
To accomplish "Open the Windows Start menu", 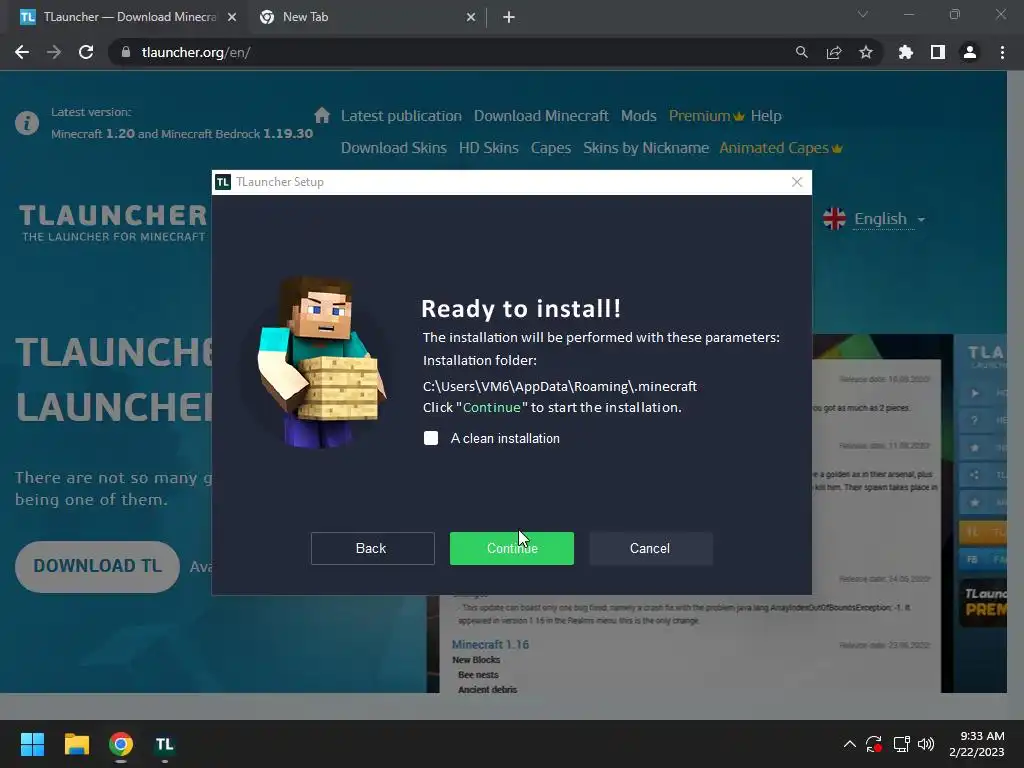I will (32, 744).
